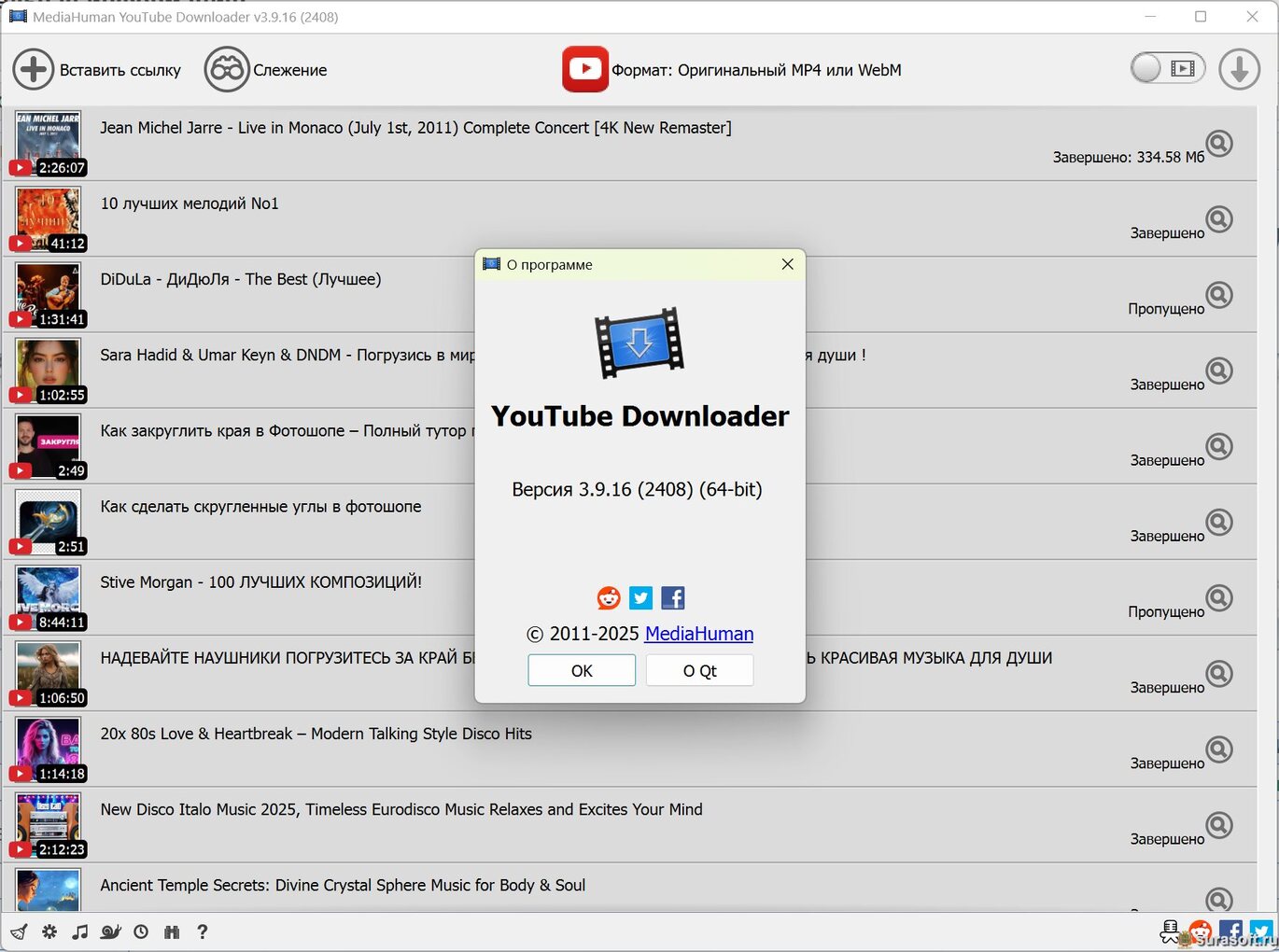Click Twitter icon in About dialog
The height and width of the screenshot is (952, 1279).
click(x=640, y=597)
